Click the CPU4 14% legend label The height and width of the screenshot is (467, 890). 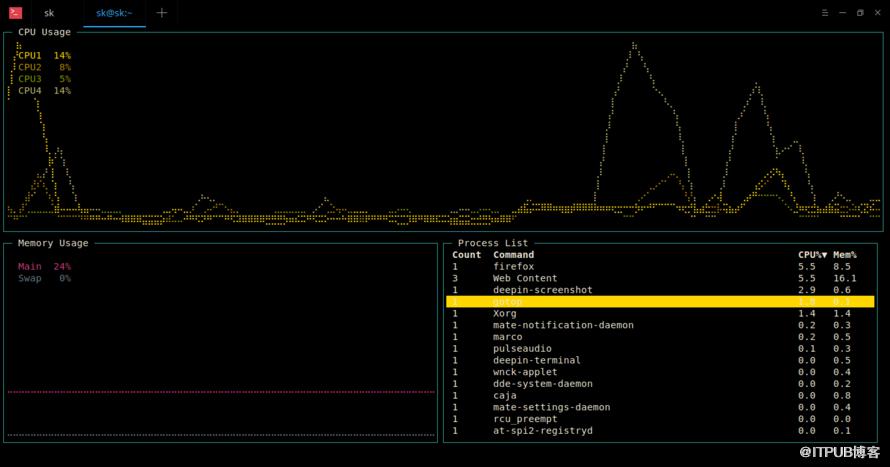(44, 91)
